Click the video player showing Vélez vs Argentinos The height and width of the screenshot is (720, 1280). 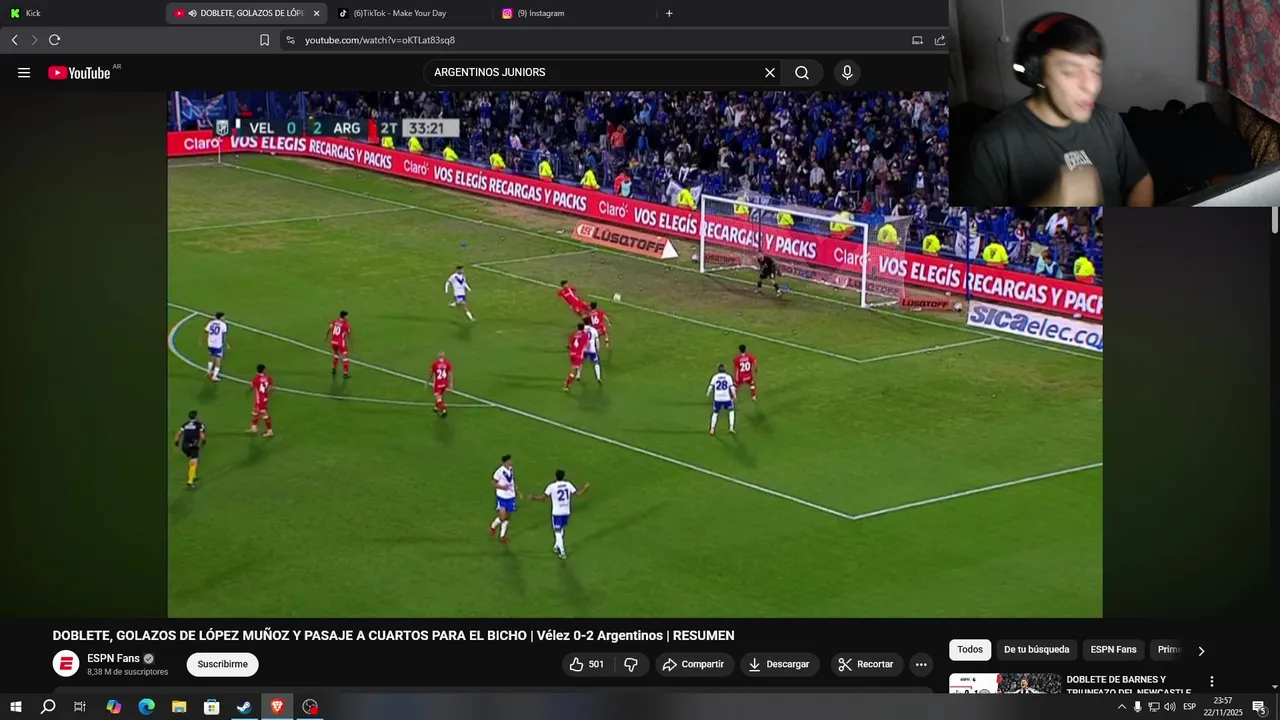[635, 355]
